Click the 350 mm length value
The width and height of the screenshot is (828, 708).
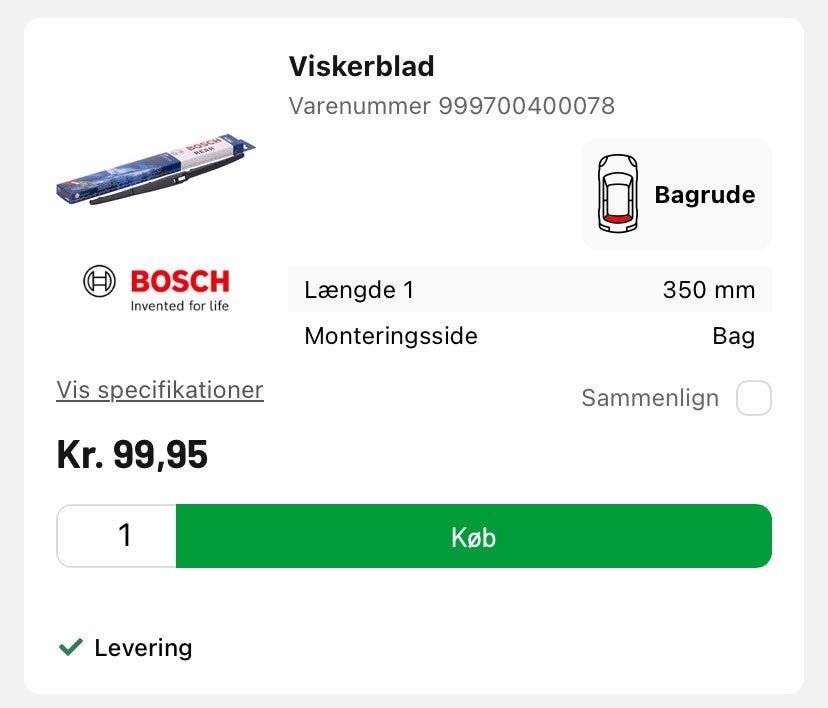point(708,291)
